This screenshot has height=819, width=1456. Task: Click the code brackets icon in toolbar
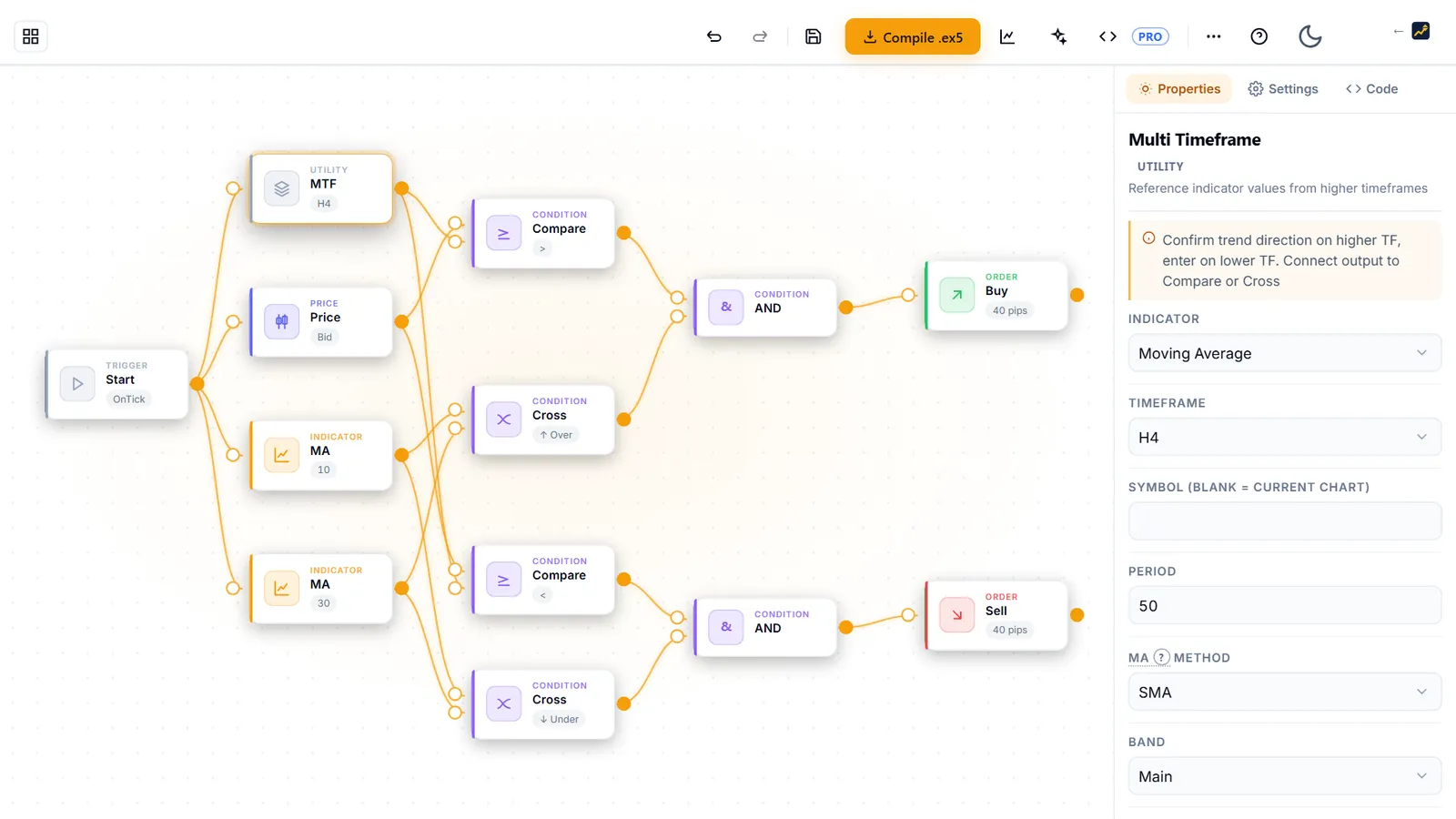(x=1107, y=36)
